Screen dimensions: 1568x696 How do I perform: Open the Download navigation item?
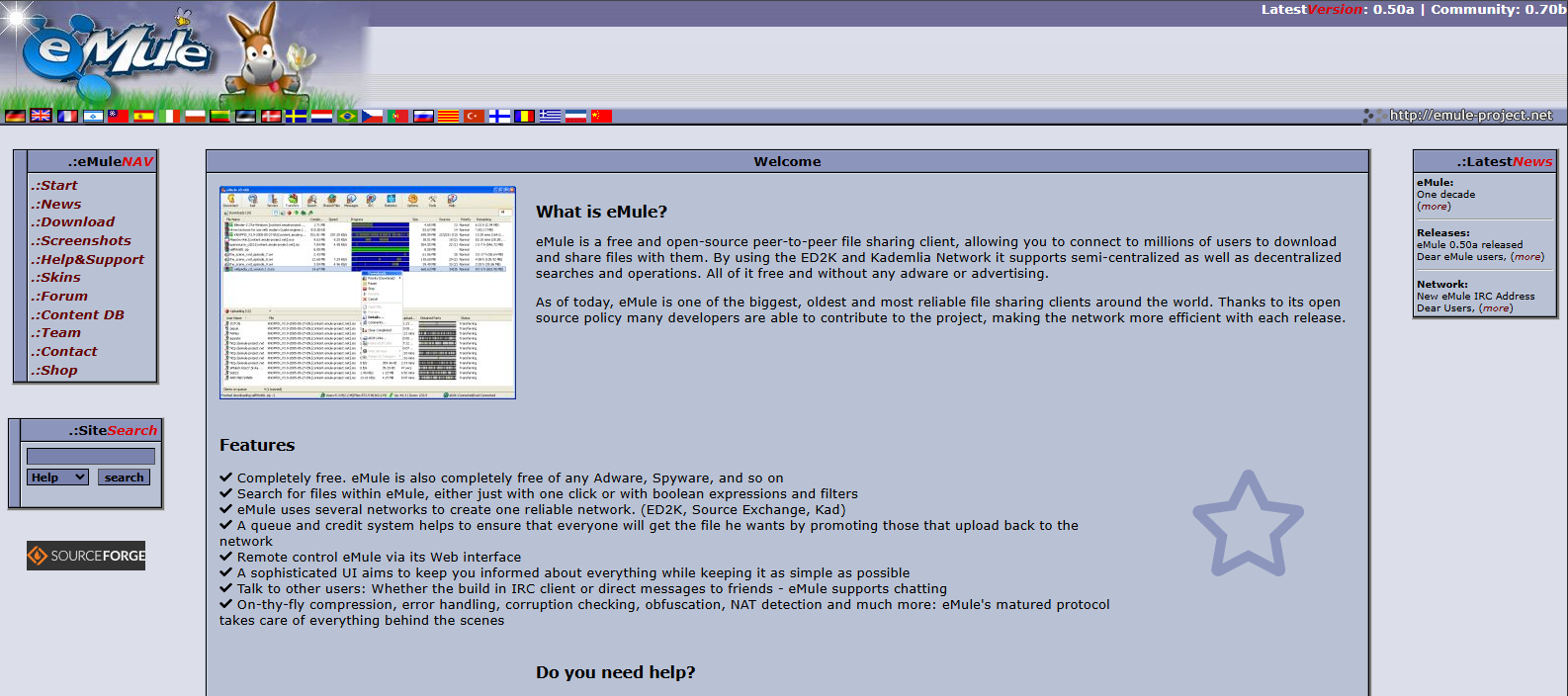pos(77,222)
